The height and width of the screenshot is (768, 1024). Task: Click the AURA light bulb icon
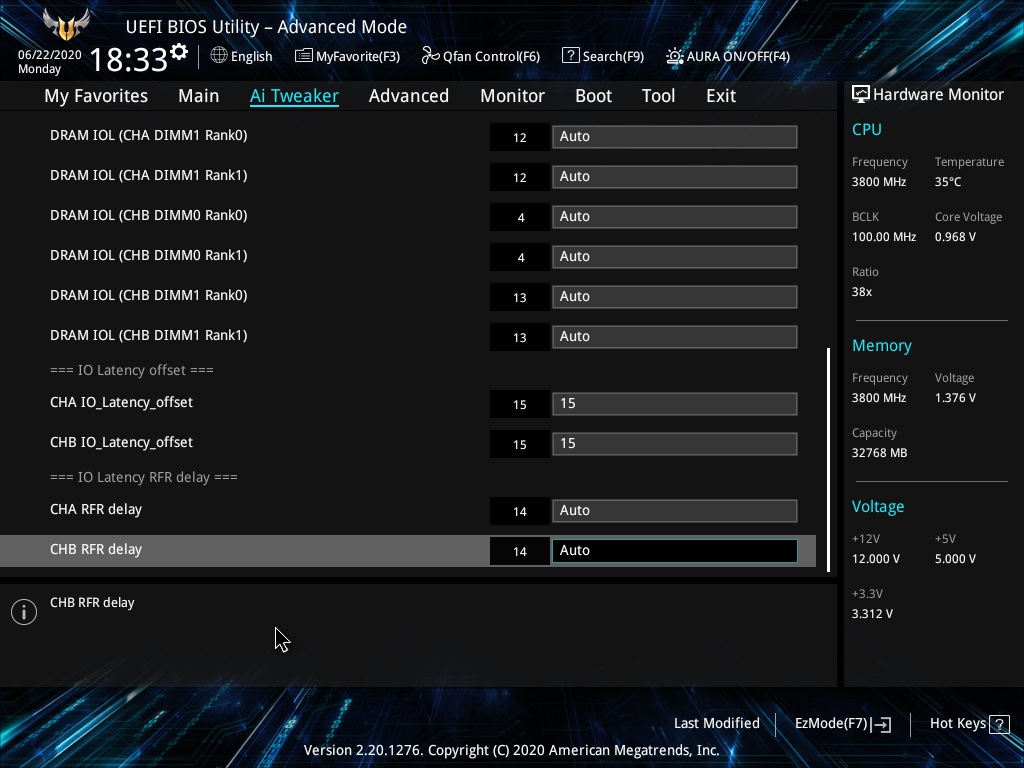[675, 56]
